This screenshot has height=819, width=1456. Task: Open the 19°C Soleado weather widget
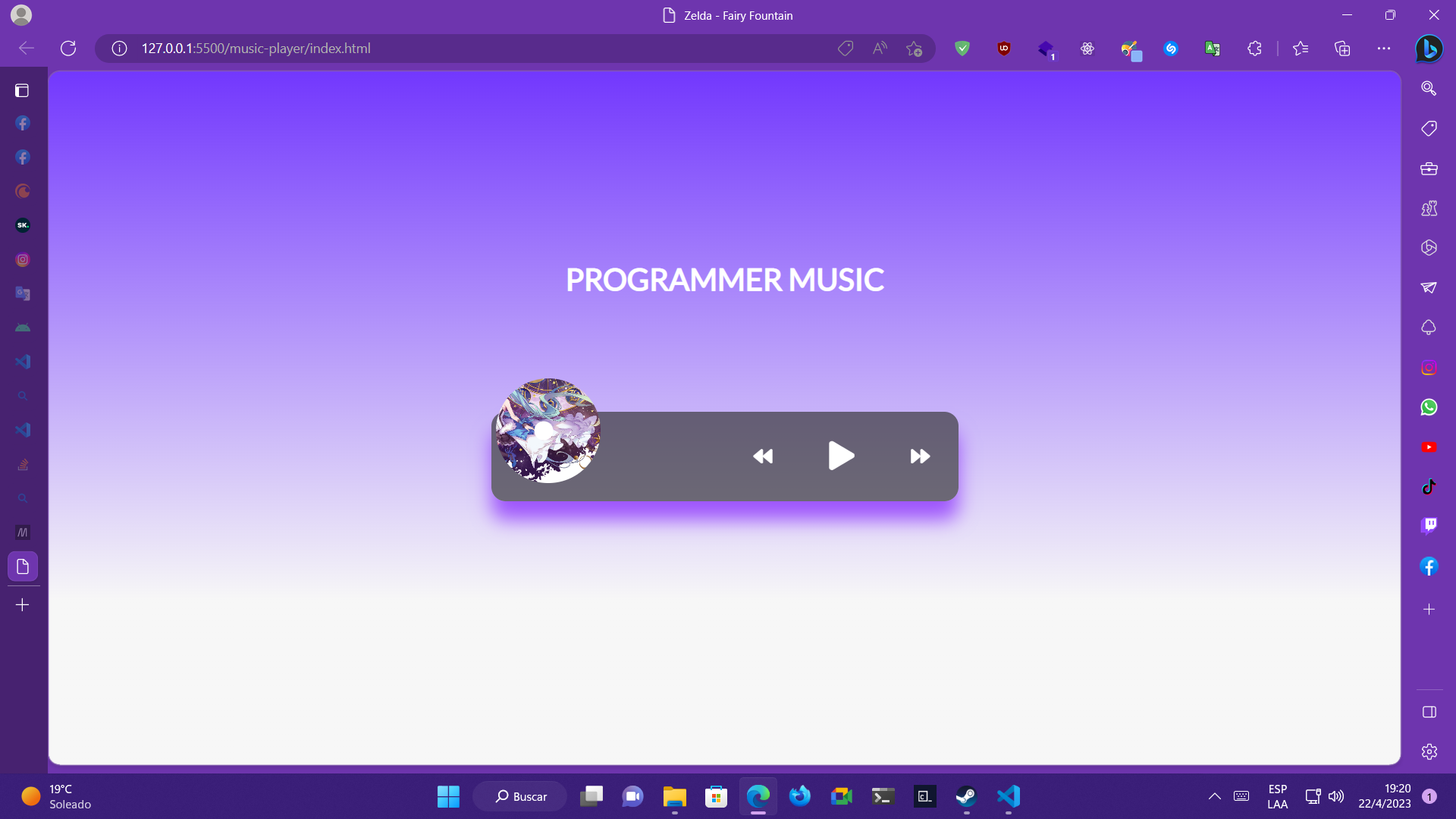pos(56,796)
